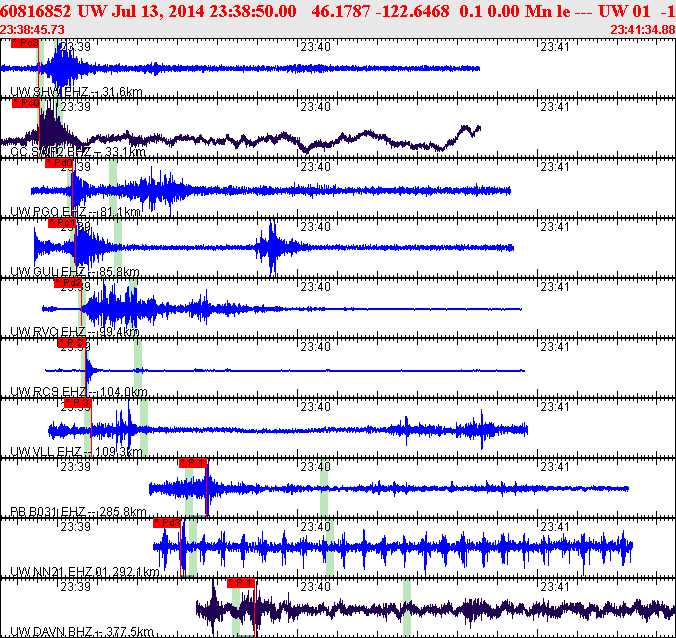The height and width of the screenshot is (638, 676).
Task: Select the P 3 pick flag on VLL trace
Action: click(x=78, y=403)
